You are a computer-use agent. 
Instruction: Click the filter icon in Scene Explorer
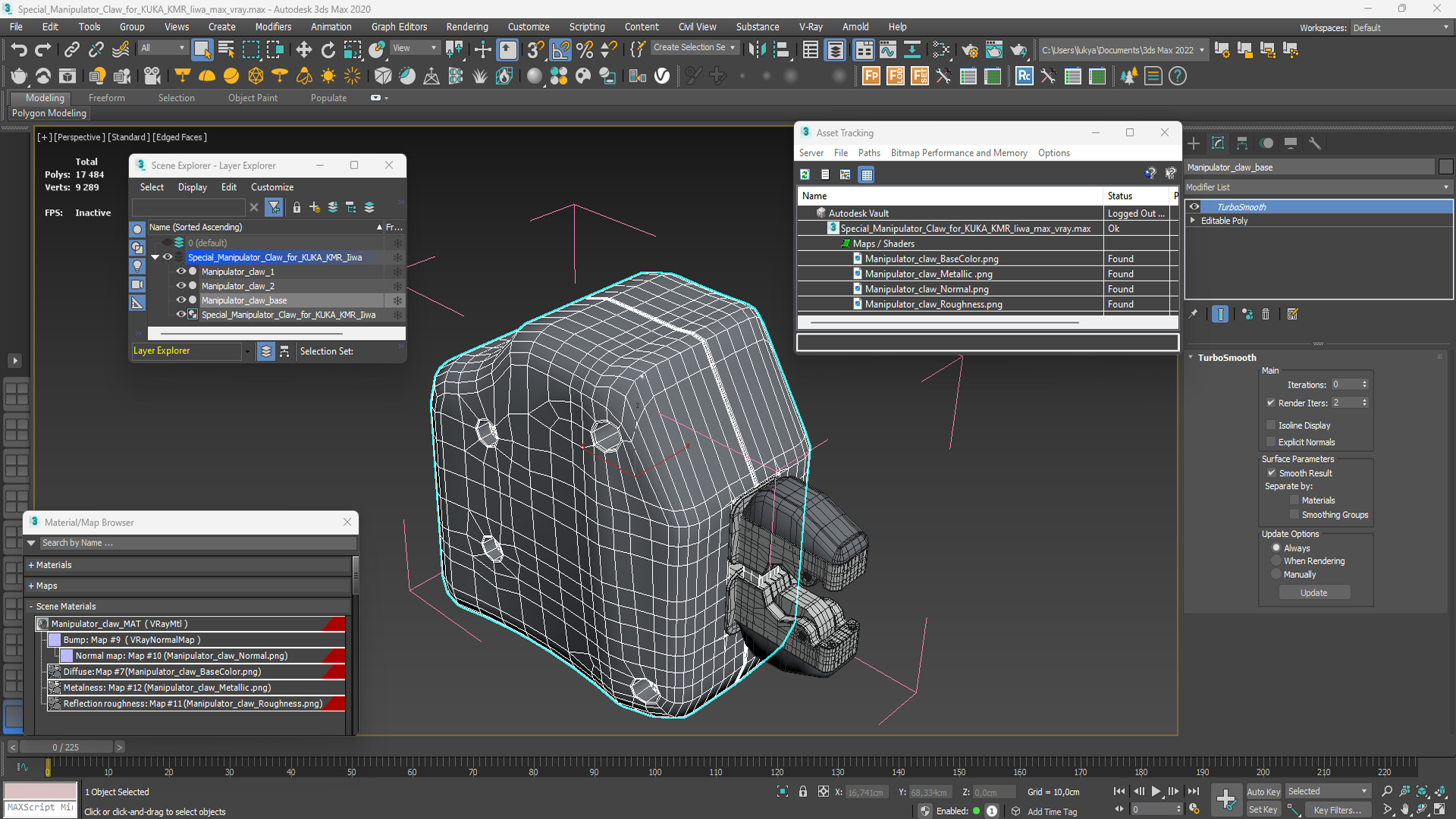point(274,207)
